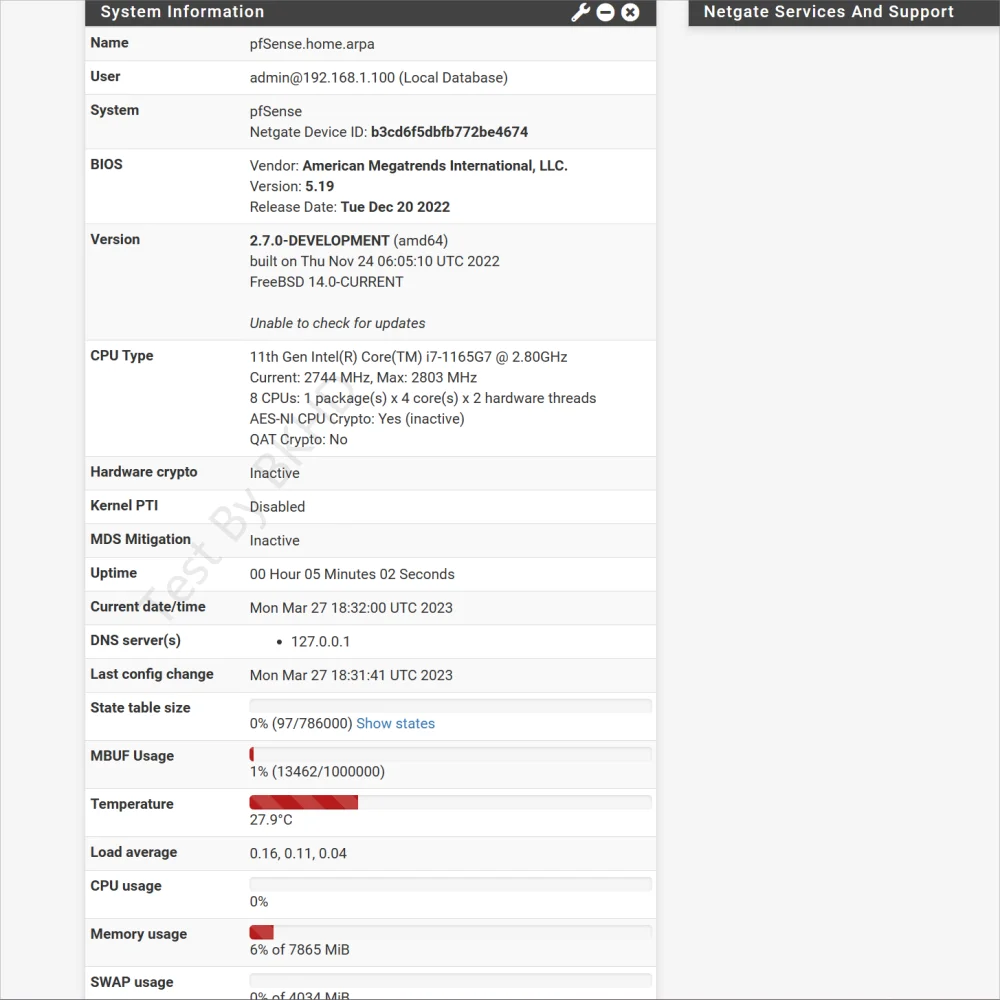Screen dimensions: 1000x1000
Task: Click the Netgate Services And Support header
Action: coord(828,11)
